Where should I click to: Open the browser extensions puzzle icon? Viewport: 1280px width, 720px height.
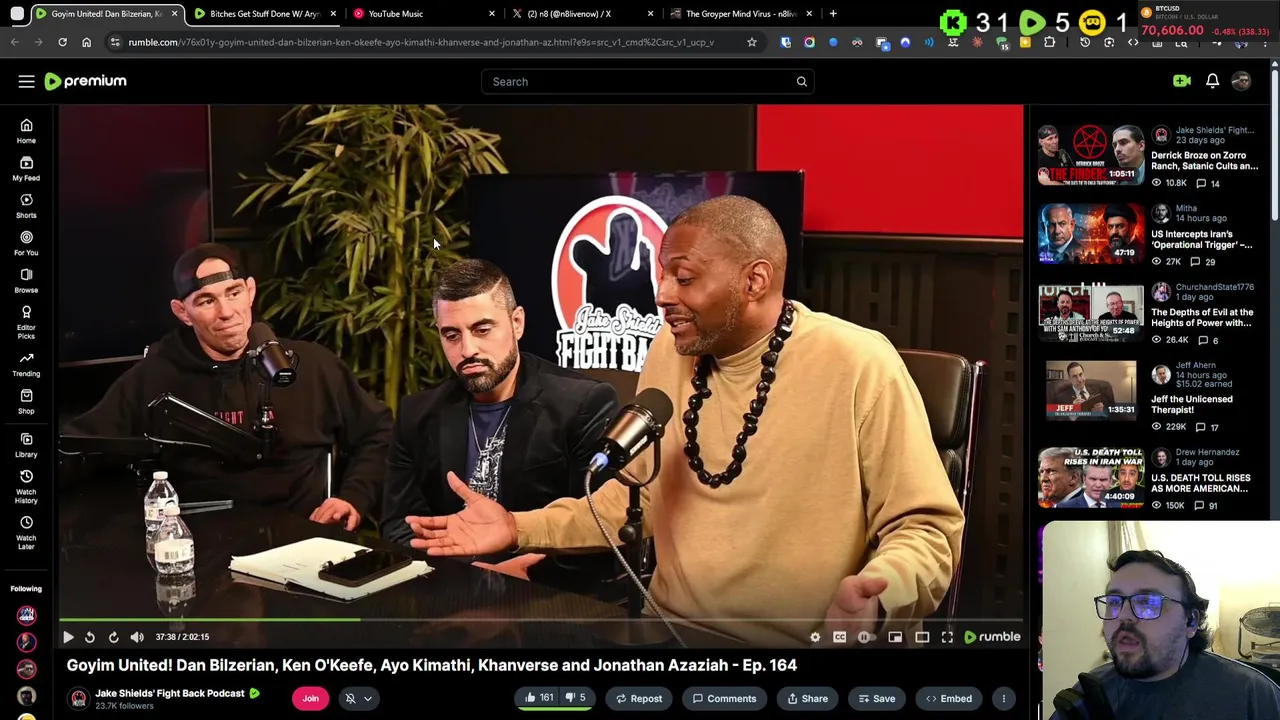click(x=1049, y=42)
